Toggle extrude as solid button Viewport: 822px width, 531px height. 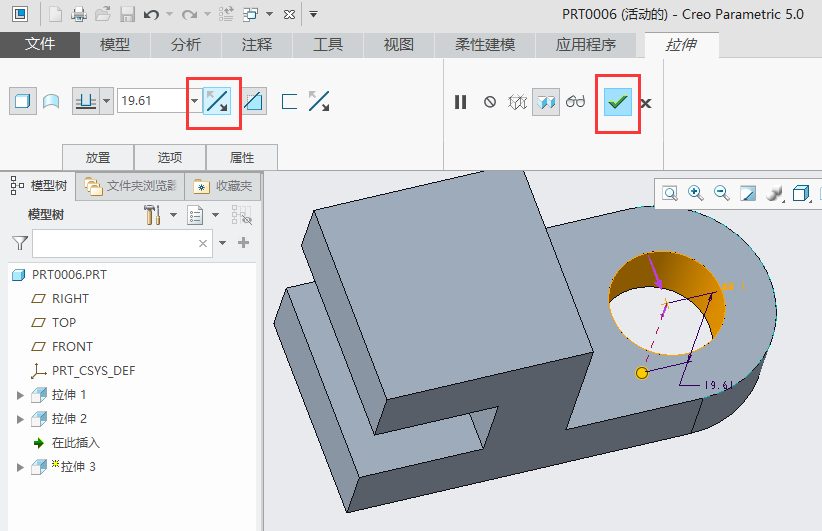(x=21, y=101)
